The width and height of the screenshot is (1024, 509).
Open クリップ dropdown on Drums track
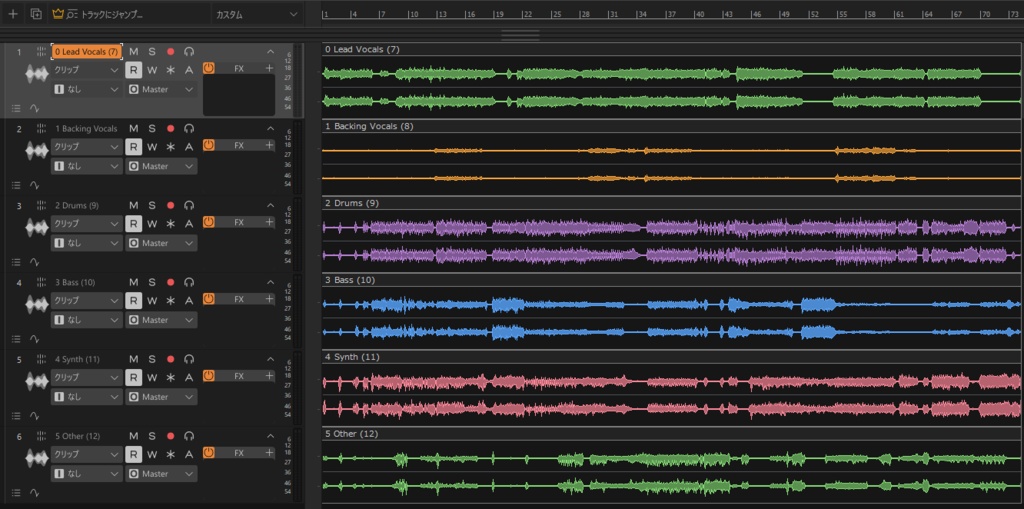click(x=87, y=223)
